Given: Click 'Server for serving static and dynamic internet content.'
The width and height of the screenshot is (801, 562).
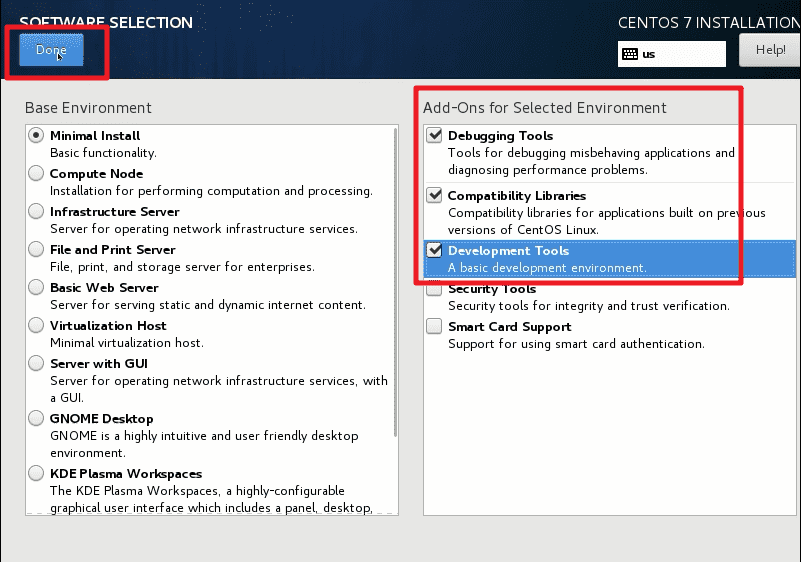Looking at the screenshot, I should tap(208, 305).
